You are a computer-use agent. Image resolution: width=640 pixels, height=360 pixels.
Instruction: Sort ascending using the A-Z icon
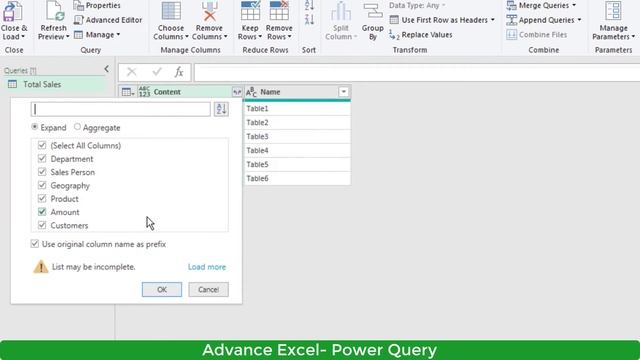pyautogui.click(x=309, y=6)
